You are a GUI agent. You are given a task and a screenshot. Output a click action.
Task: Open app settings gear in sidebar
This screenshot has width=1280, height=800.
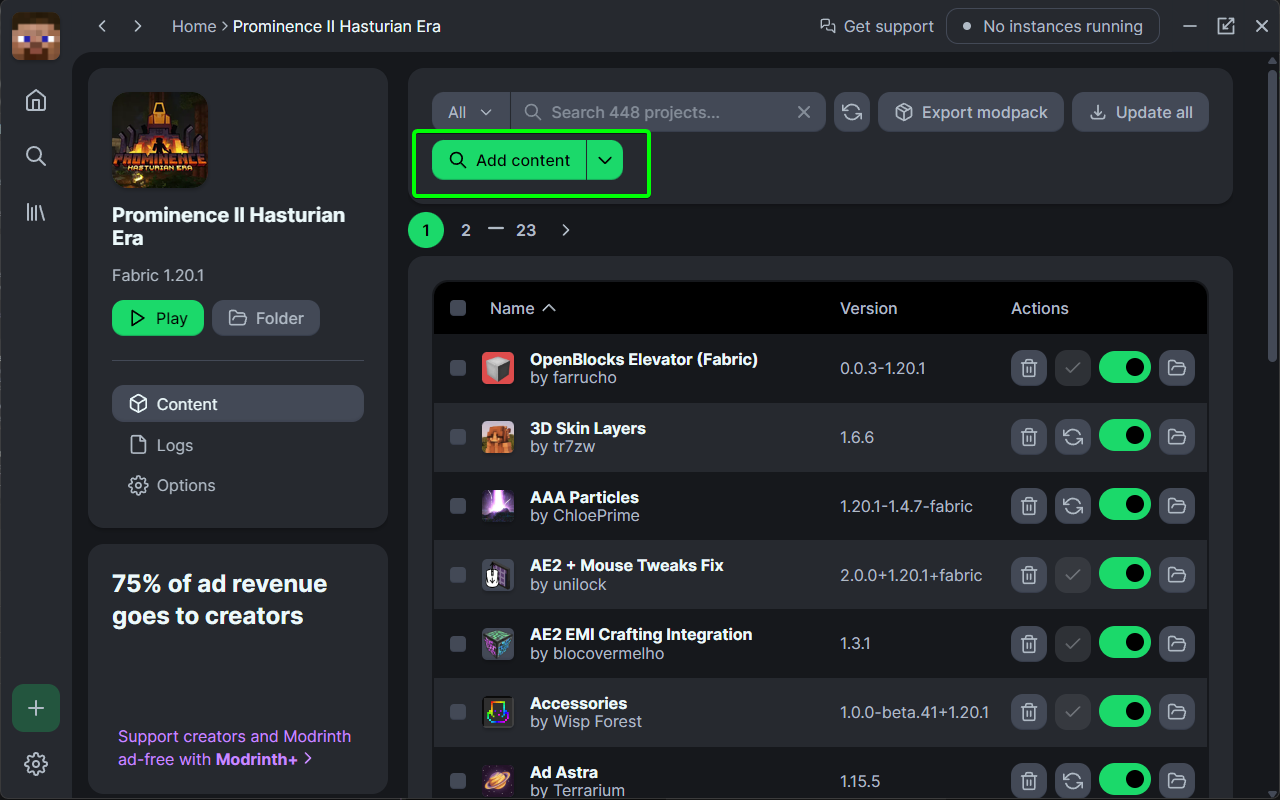coord(36,764)
